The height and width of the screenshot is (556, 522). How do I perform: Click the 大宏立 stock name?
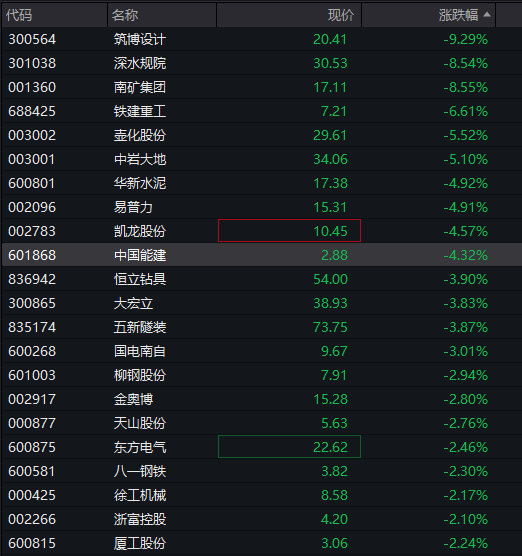(133, 303)
